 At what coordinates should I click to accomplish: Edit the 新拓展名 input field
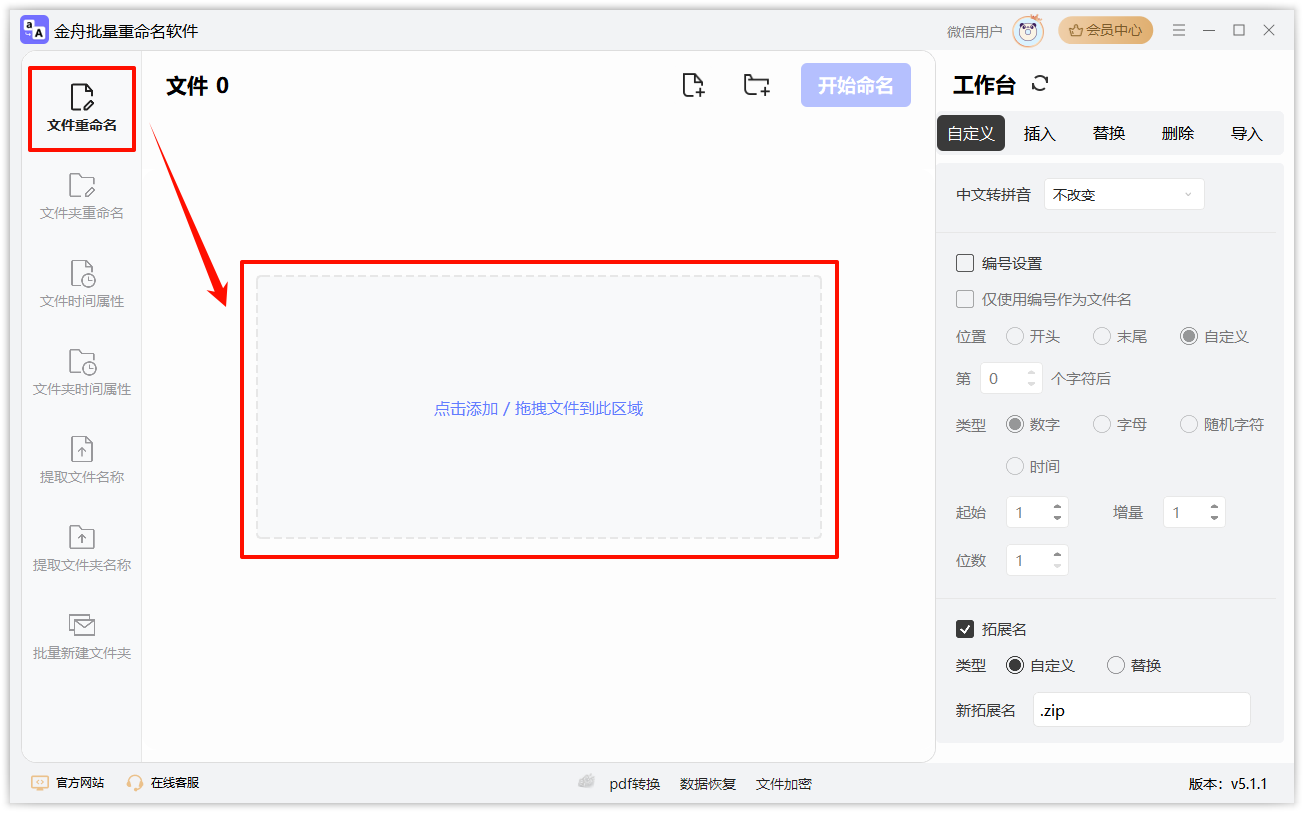click(1140, 709)
